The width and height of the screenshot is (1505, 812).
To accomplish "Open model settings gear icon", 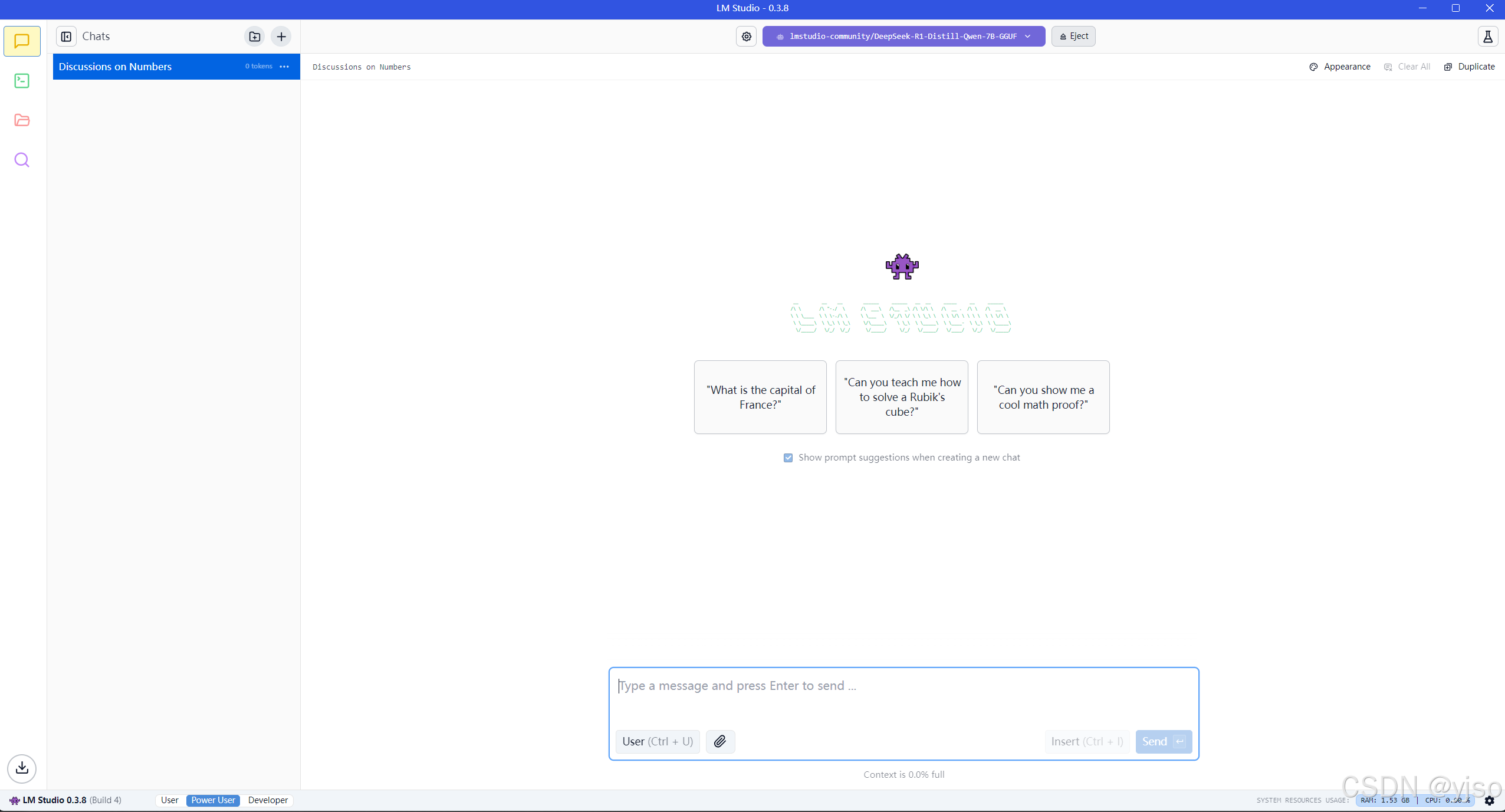I will point(746,37).
